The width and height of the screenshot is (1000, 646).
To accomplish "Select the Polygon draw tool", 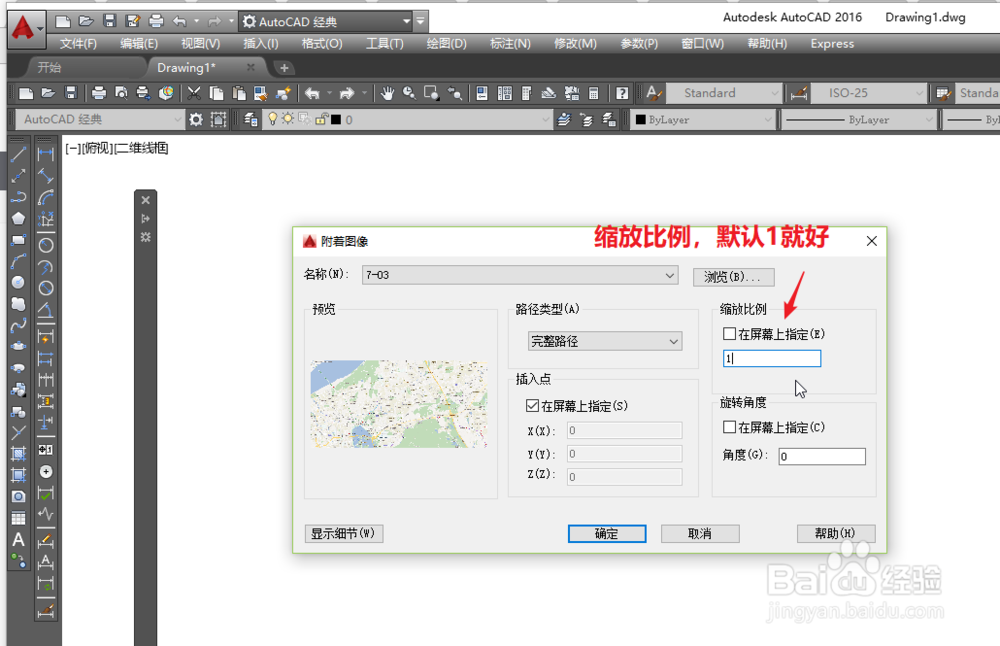I will tap(18, 218).
